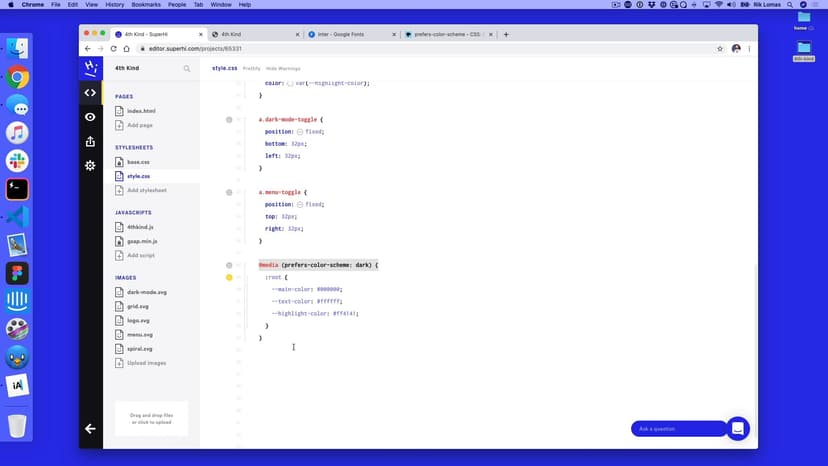828x466 pixels.
Task: Click the search icon beside 4th Kind
Action: (x=186, y=69)
